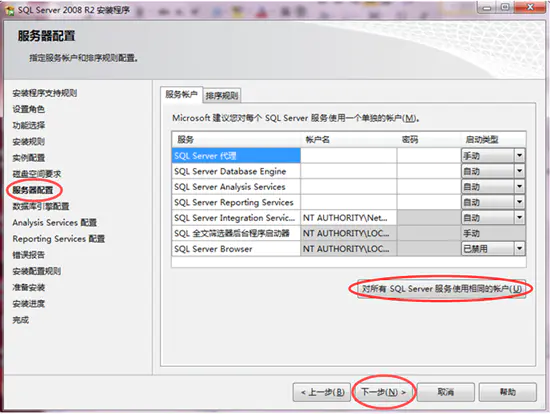
Task: Select the SQL Server Reporting Services row
Action: (236, 202)
